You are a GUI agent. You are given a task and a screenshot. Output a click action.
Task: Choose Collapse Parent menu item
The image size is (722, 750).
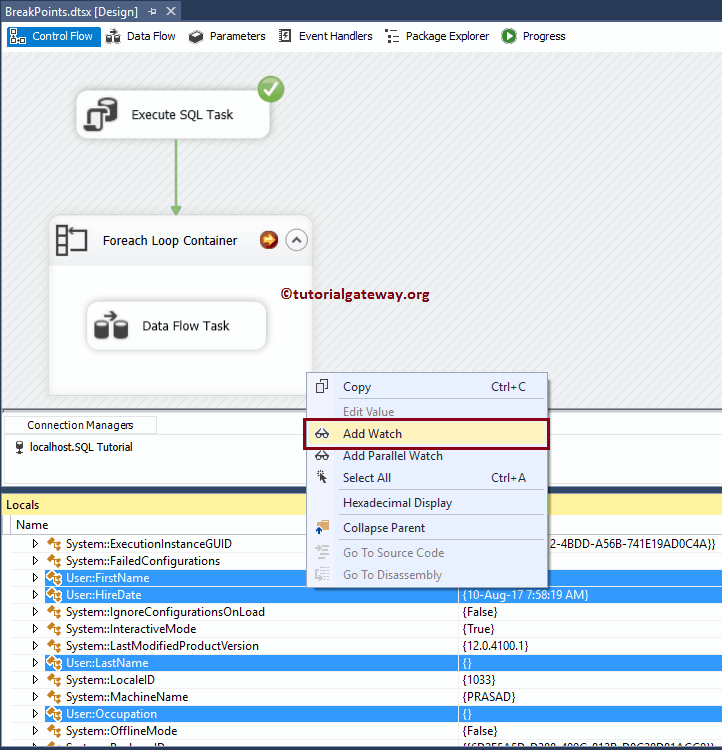427,528
